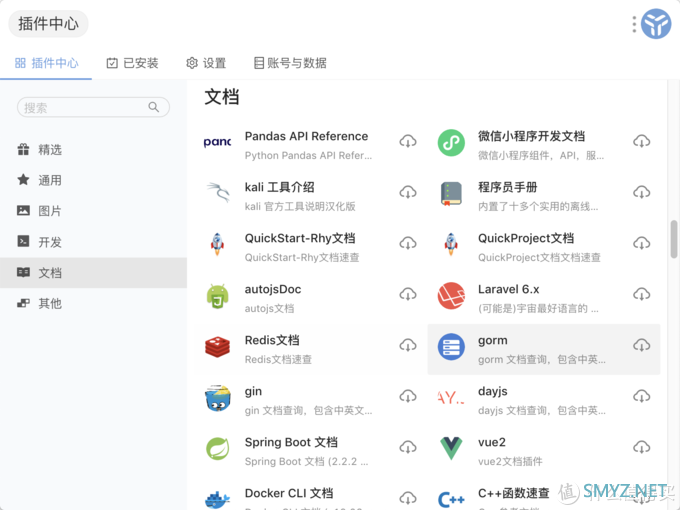Download the Spring Boot 文档 plugin

pos(408,447)
